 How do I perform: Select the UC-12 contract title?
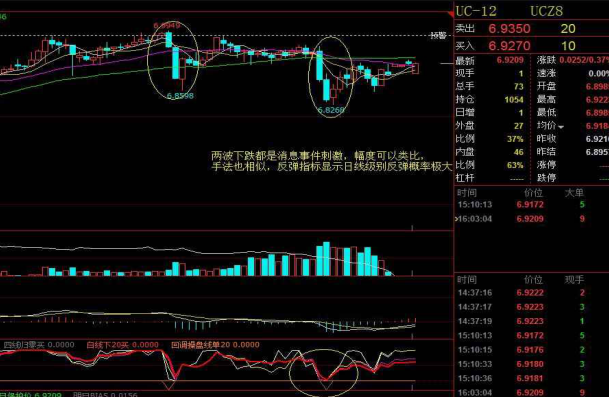(x=476, y=11)
